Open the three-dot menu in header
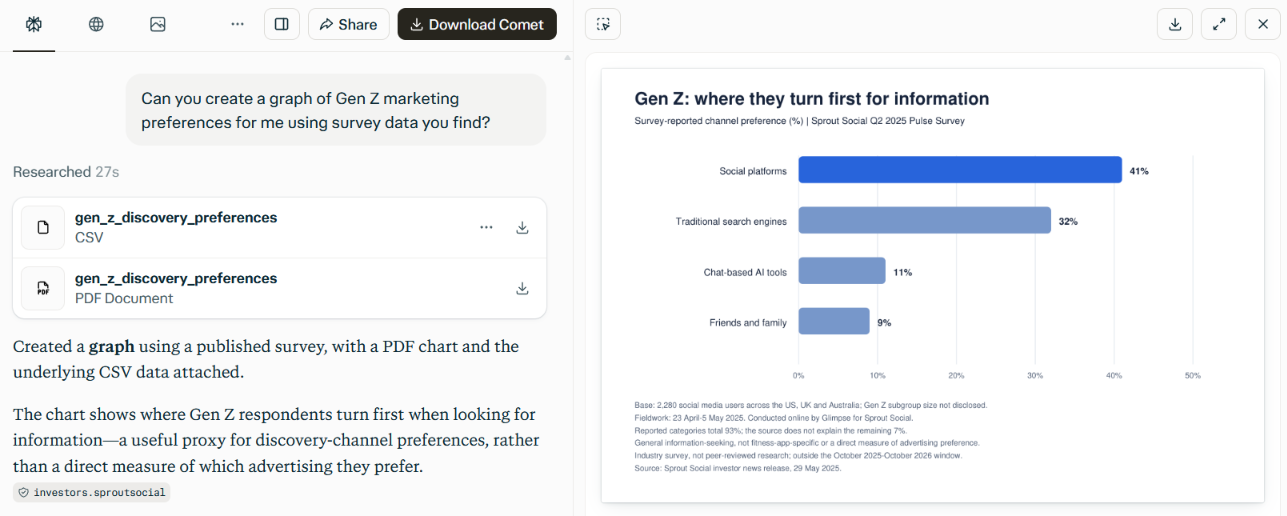Screen dimensions: 1287x516 pos(237,24)
